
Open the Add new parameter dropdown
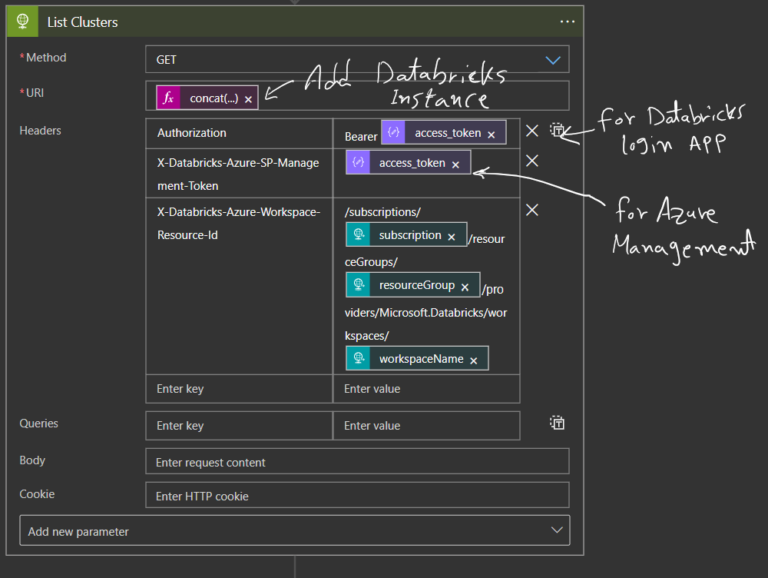click(x=294, y=530)
